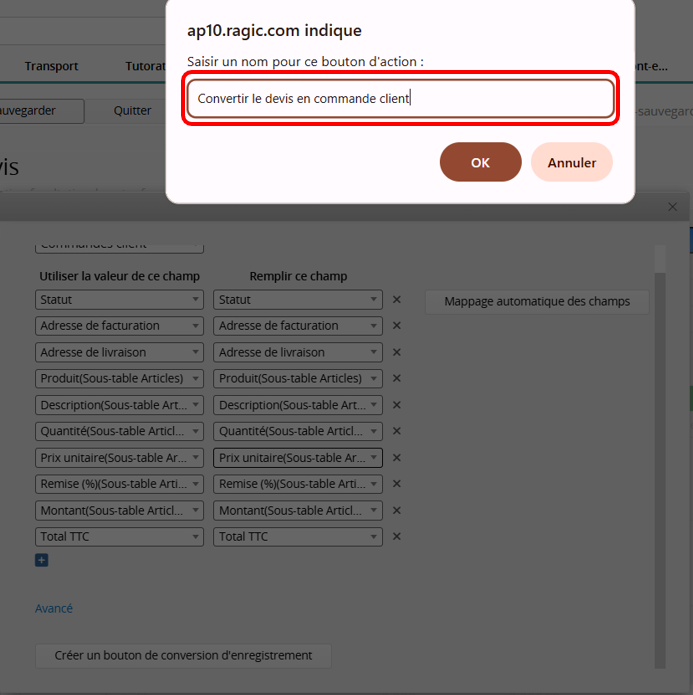The height and width of the screenshot is (695, 693).
Task: Open the source Montant field dropdown
Action: coord(119,510)
